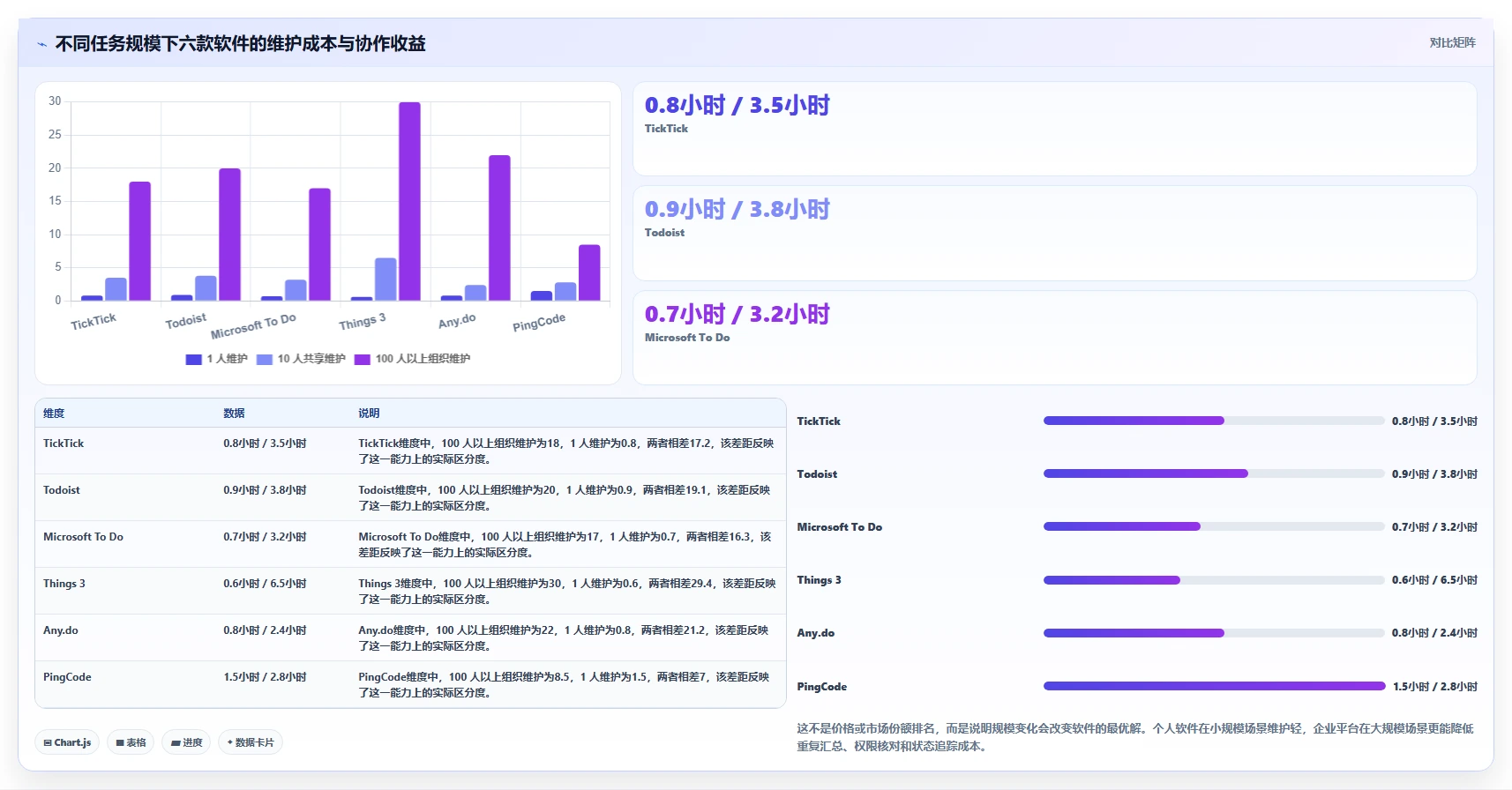Click the TickTick progress bar
1512x790 pixels.
(x=1214, y=421)
